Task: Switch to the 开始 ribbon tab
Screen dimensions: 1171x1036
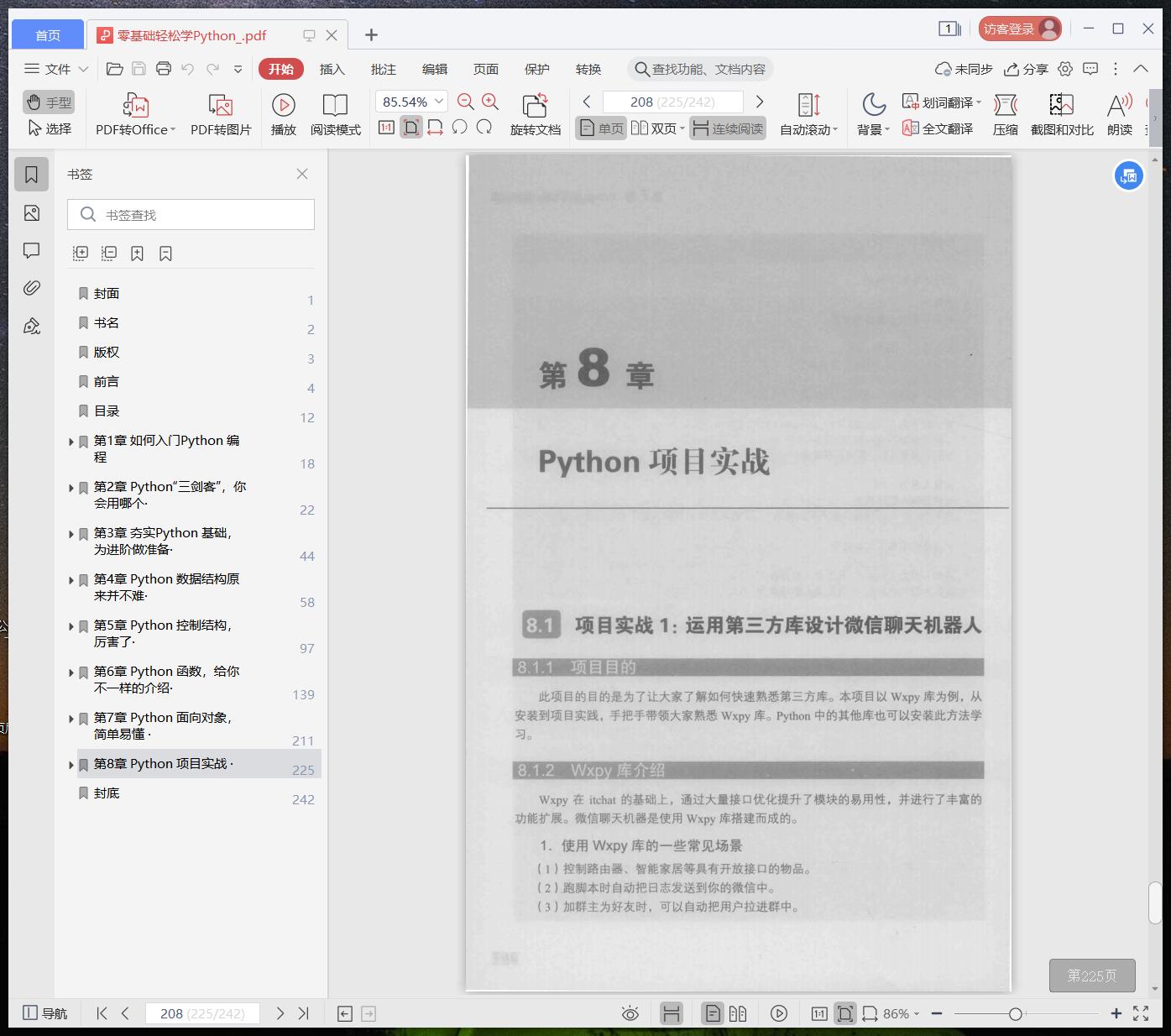Action: click(x=281, y=69)
